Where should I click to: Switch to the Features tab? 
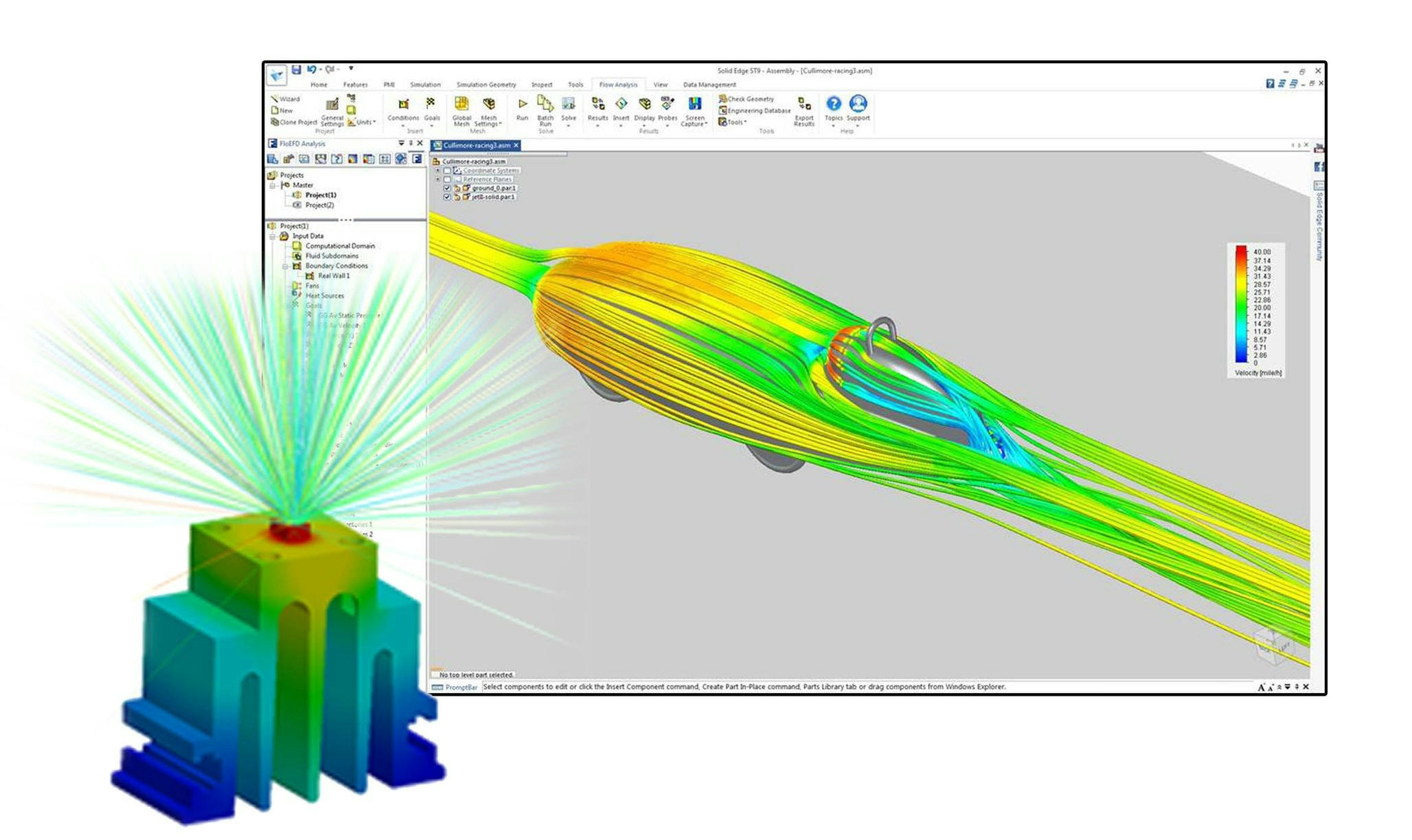[x=355, y=85]
